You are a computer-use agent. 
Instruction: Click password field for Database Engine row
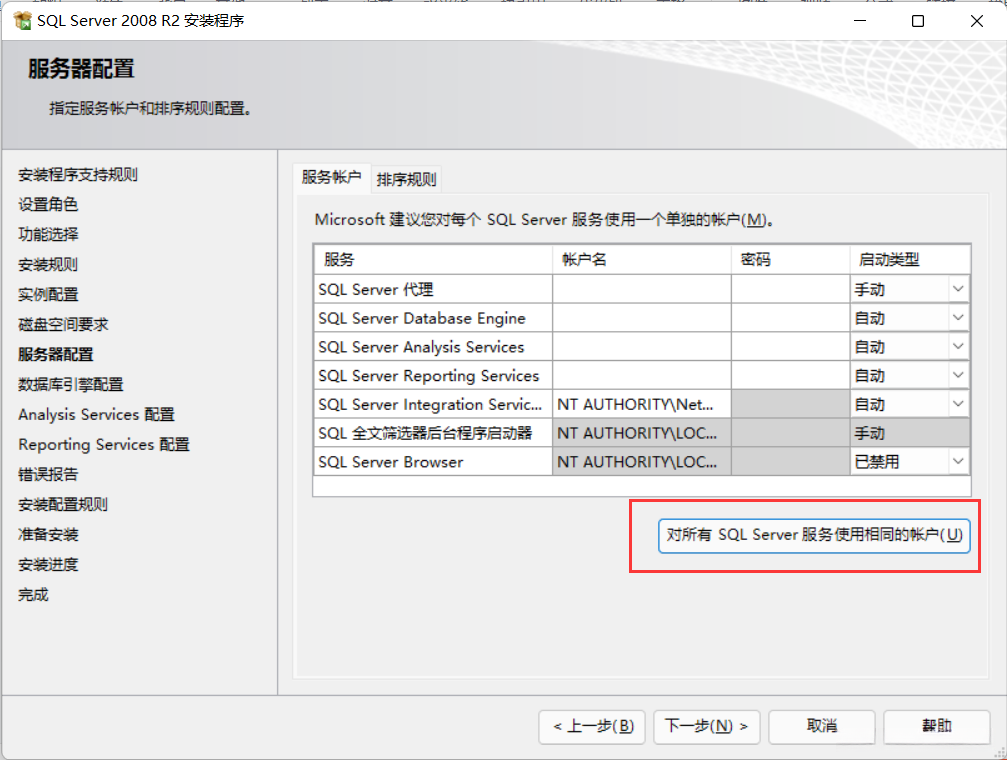[x=791, y=318]
